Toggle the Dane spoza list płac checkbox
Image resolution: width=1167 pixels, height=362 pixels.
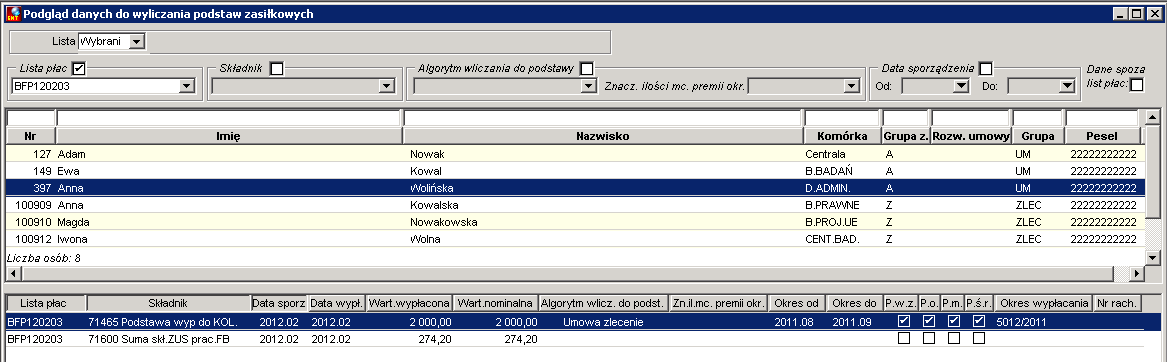click(1136, 85)
